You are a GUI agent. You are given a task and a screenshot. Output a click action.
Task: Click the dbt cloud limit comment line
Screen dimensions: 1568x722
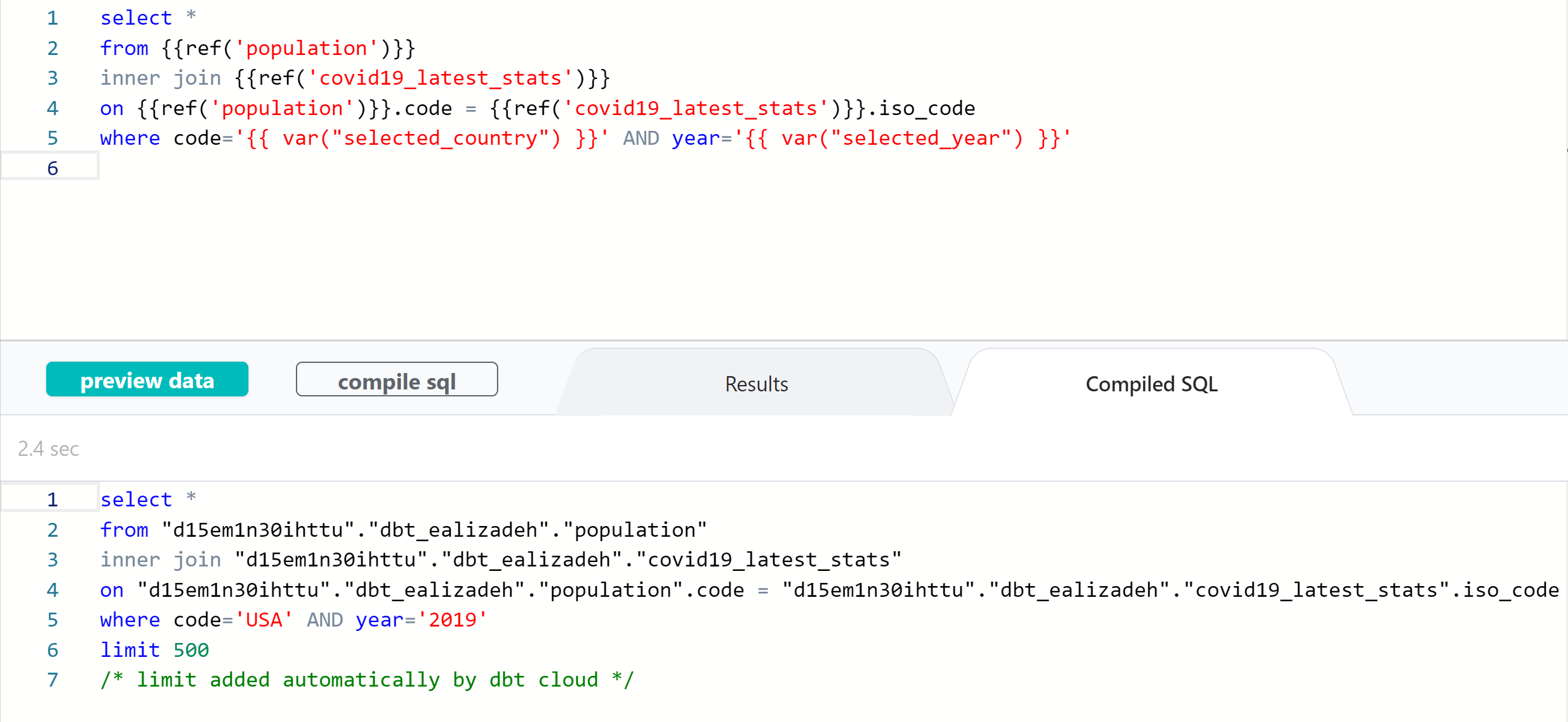coord(367,680)
